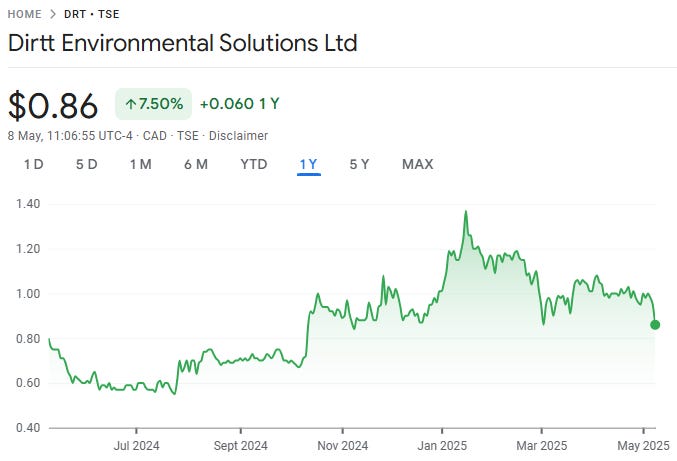Click the up arrow in percent badge
This screenshot has width=677, height=461.
point(130,104)
